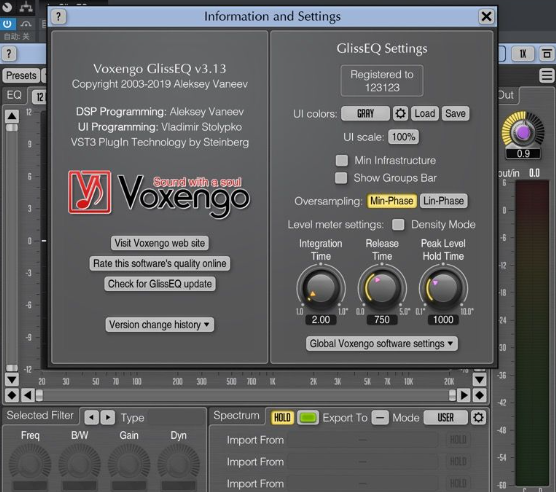Select next filter with right arrow
Viewport: 556px width, 492px height.
(x=108, y=418)
